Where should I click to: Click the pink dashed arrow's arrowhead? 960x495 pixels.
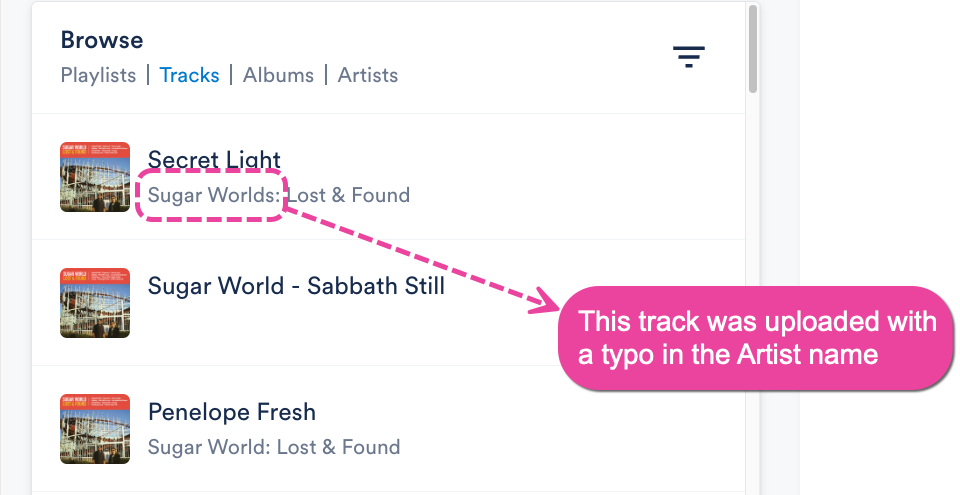(x=546, y=301)
